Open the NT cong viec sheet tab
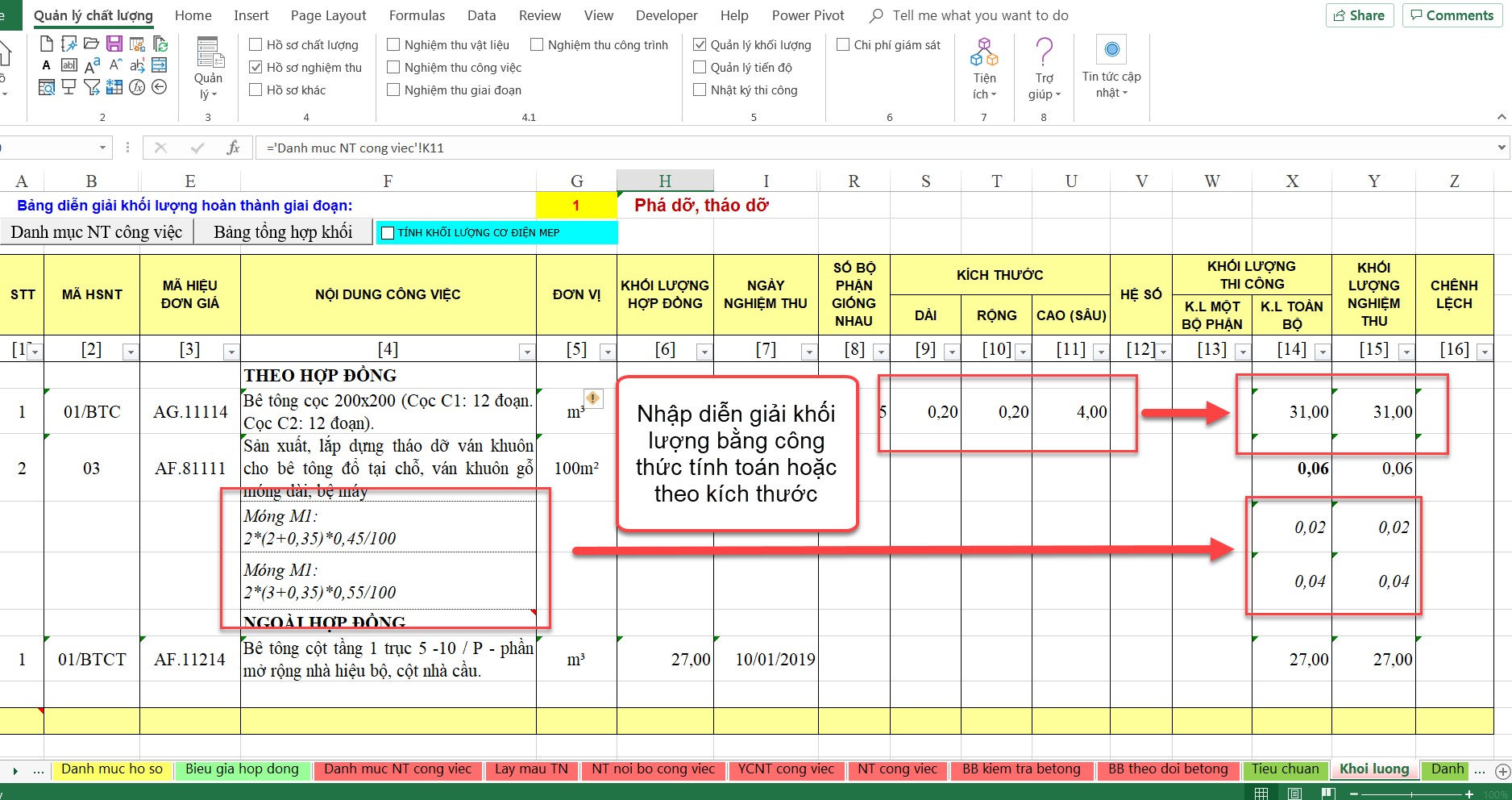The image size is (1512, 800). (897, 769)
